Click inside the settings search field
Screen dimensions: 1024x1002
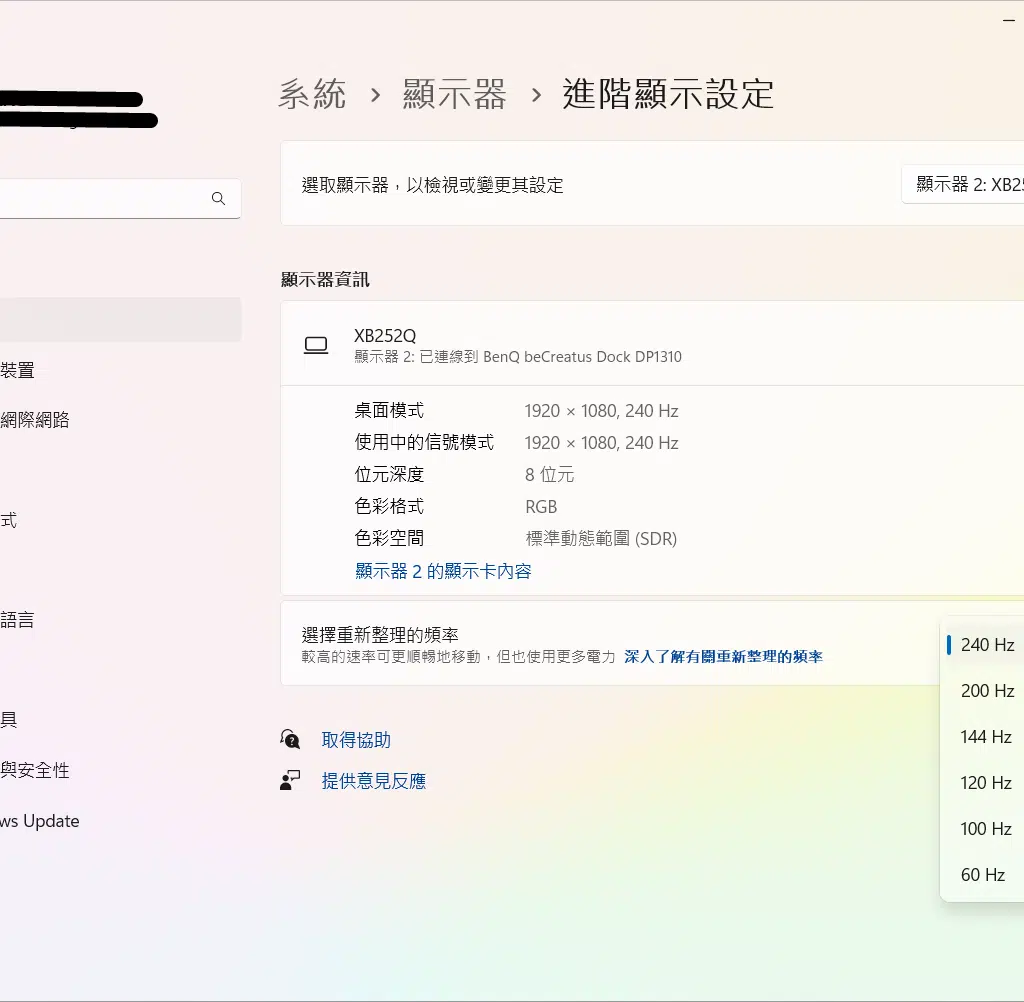[x=100, y=199]
